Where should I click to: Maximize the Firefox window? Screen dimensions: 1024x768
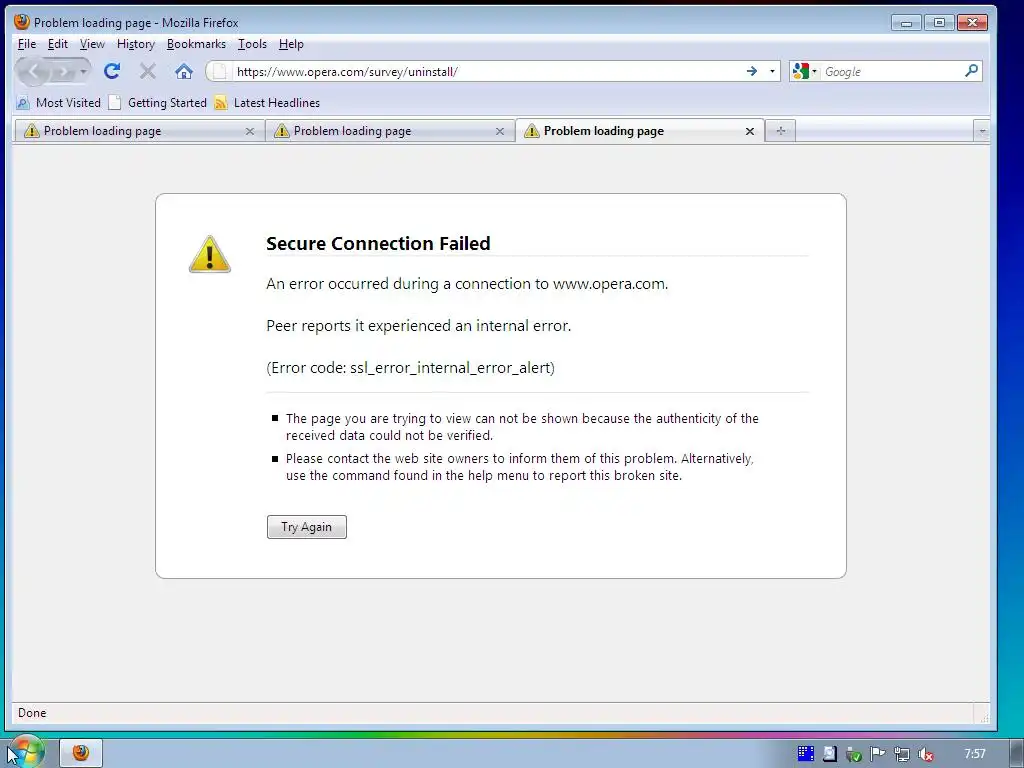939,23
